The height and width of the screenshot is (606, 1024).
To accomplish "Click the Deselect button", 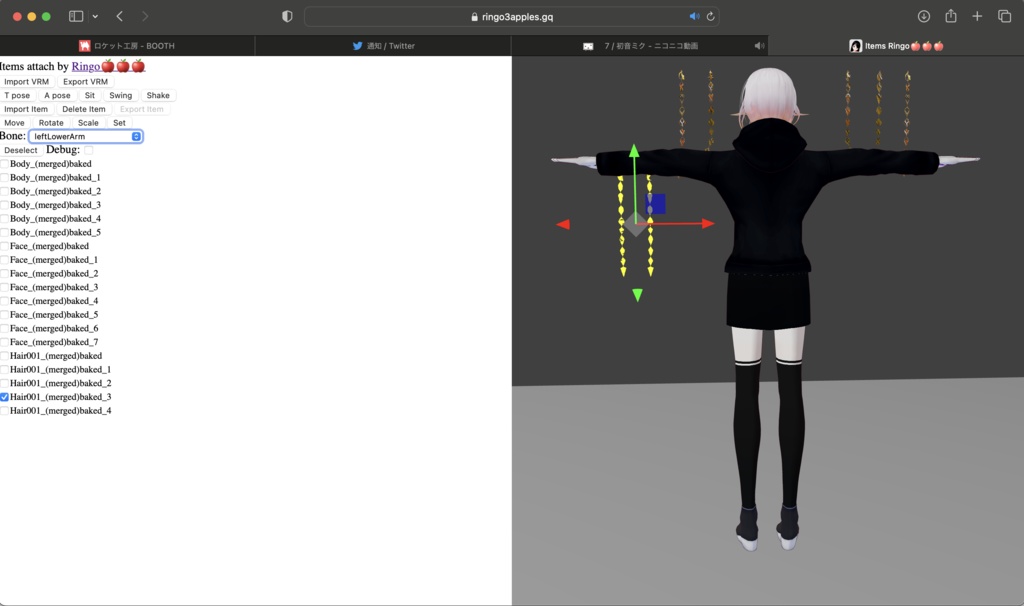I will pos(21,150).
